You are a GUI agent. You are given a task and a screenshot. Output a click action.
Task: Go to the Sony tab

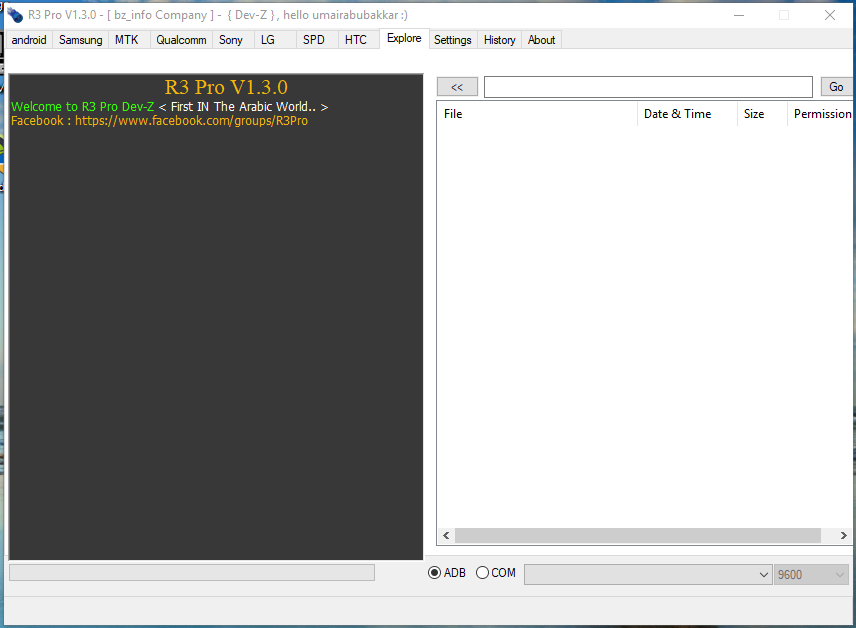click(231, 40)
